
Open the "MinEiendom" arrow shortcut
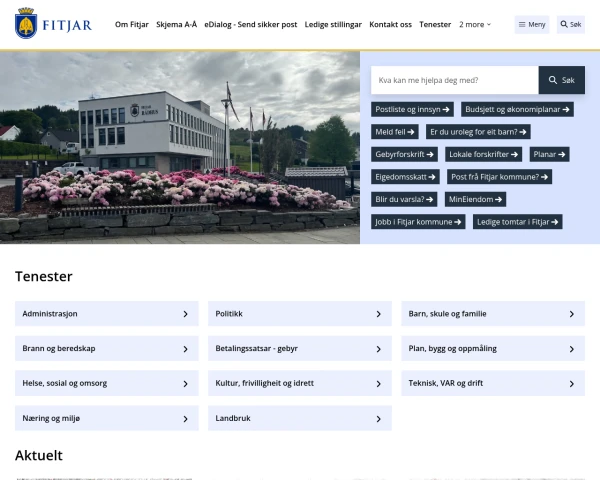475,199
